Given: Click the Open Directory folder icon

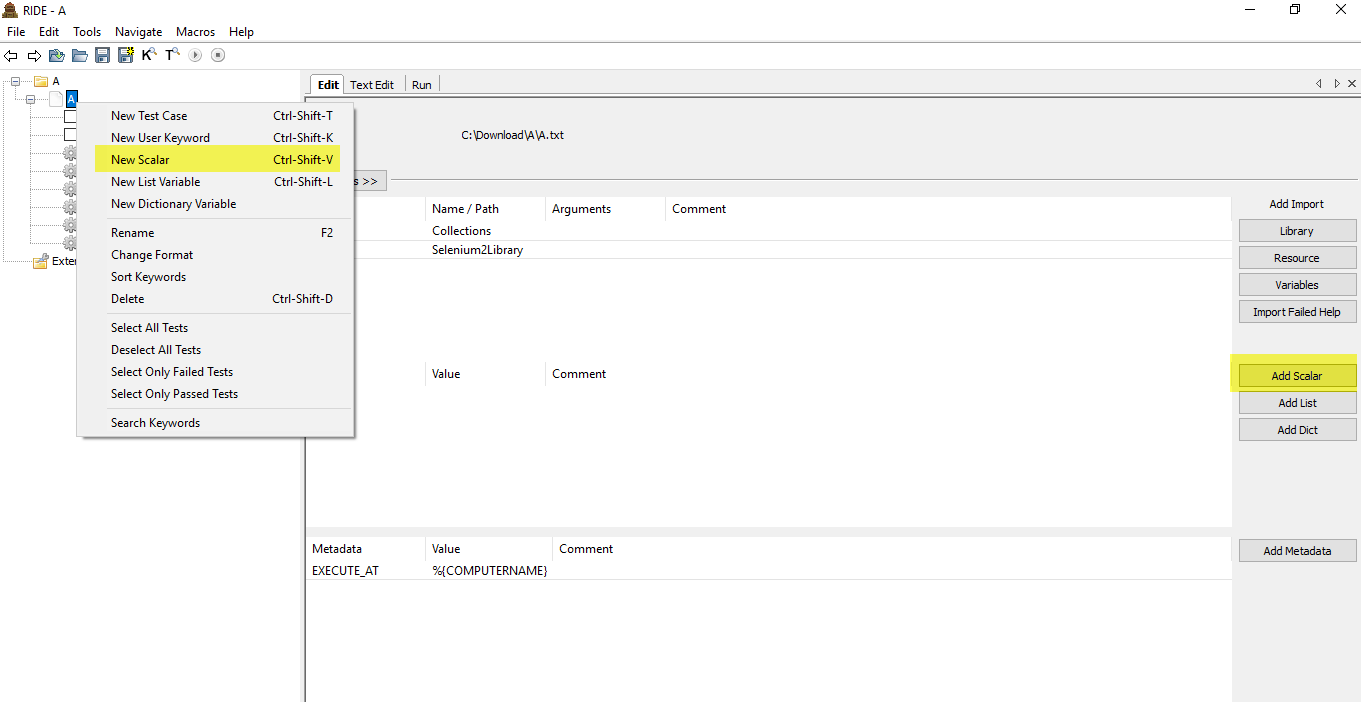Looking at the screenshot, I should tap(80, 55).
